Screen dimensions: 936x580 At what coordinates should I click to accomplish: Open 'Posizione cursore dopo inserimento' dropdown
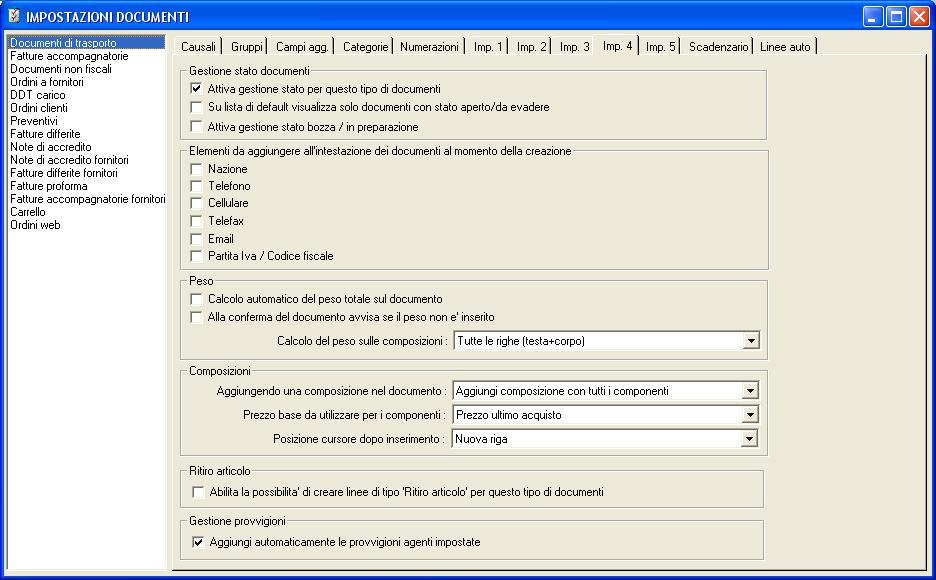(x=749, y=439)
